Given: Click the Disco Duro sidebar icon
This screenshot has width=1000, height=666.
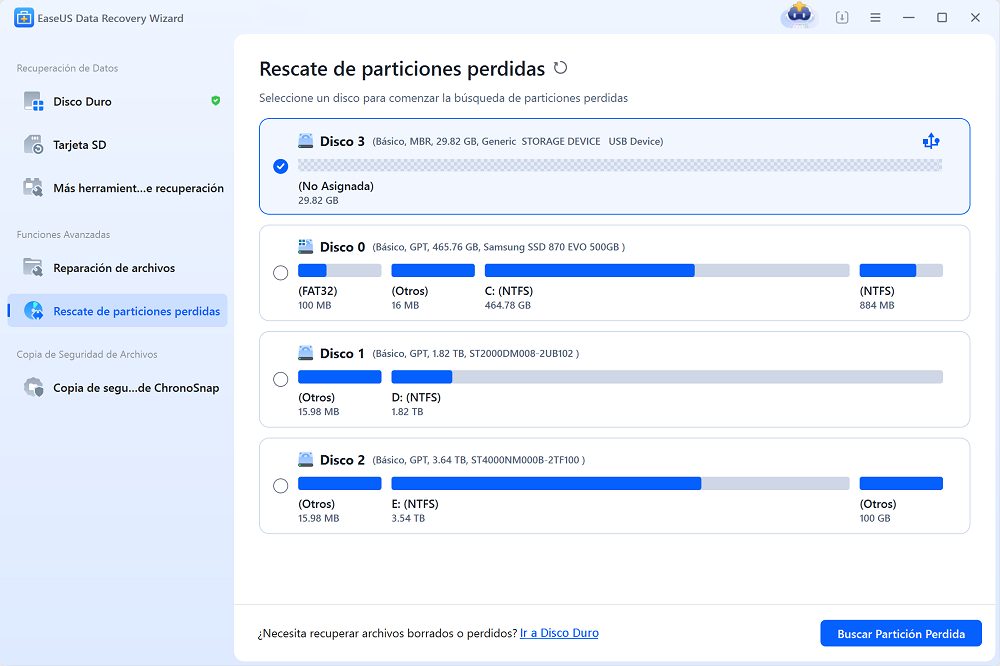Looking at the screenshot, I should tap(33, 101).
